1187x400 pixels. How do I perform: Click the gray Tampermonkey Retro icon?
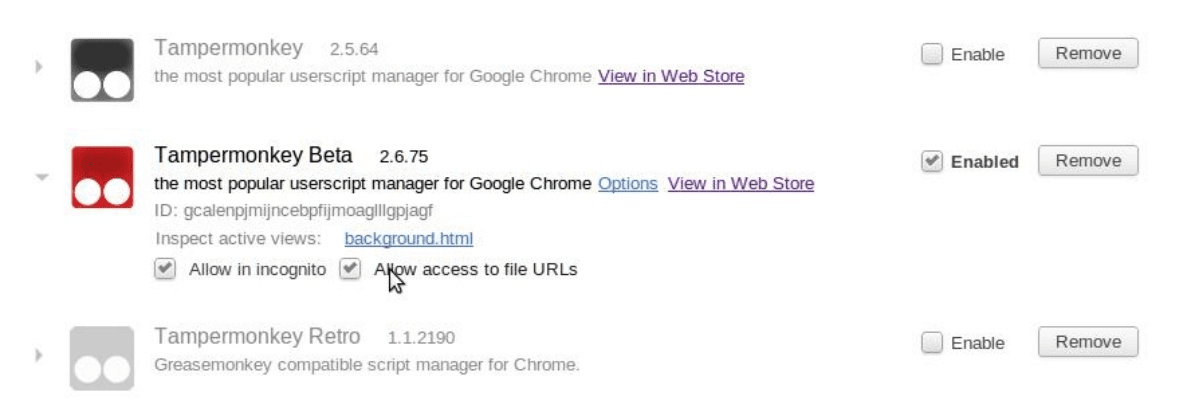(102, 357)
